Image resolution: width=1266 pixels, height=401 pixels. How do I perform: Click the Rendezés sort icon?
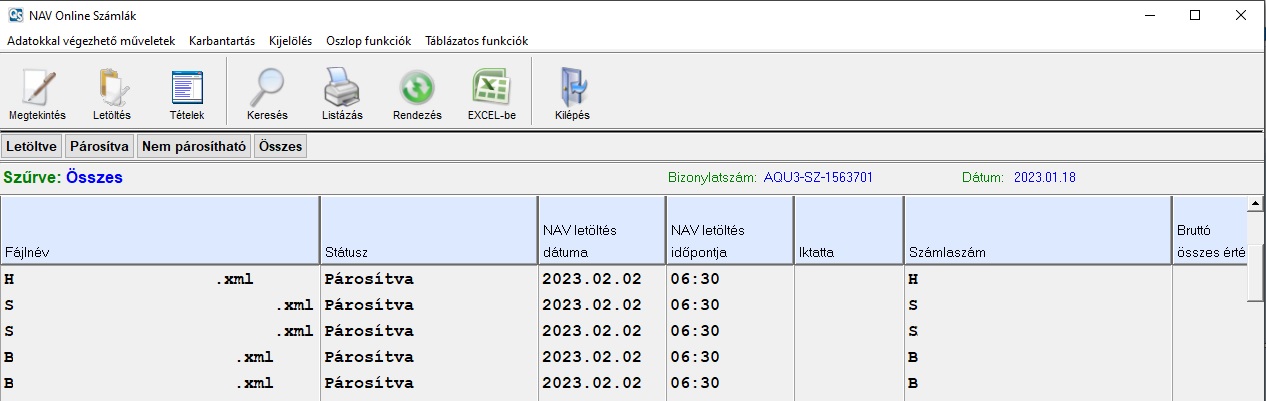417,90
